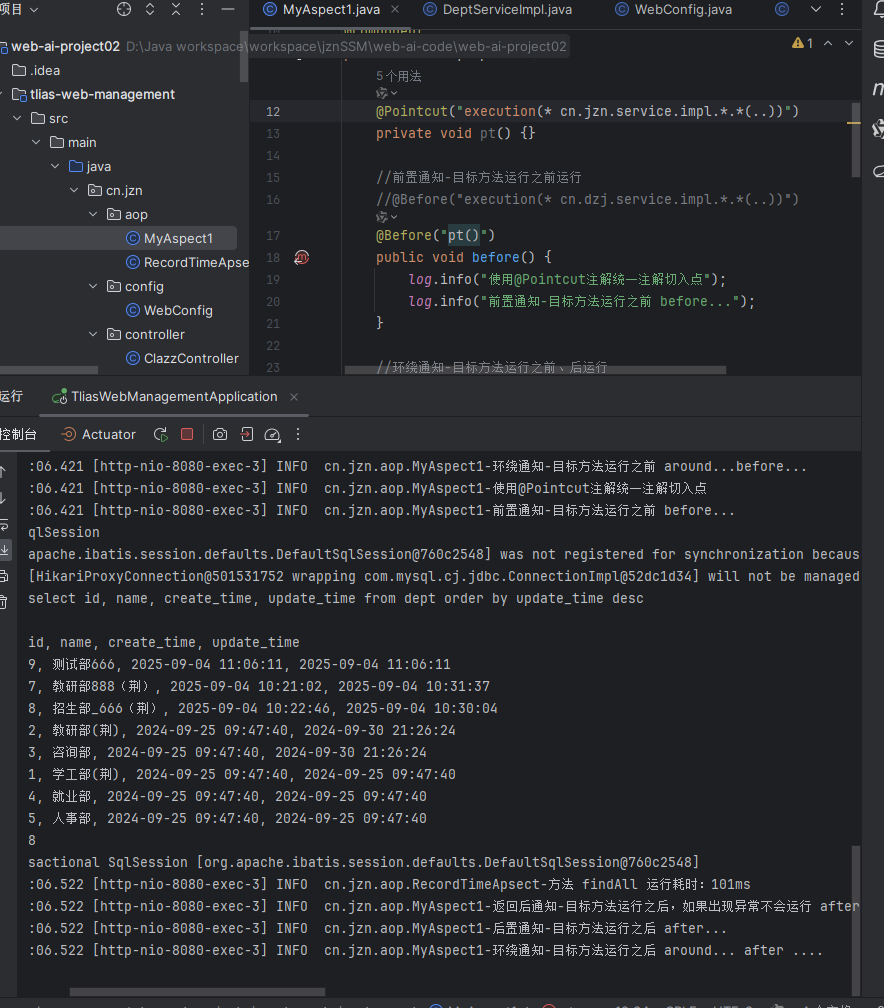Image resolution: width=884 pixels, height=1008 pixels.
Task: Open the inlay hint dropdown above @Before("pt()")
Action: pos(386,217)
